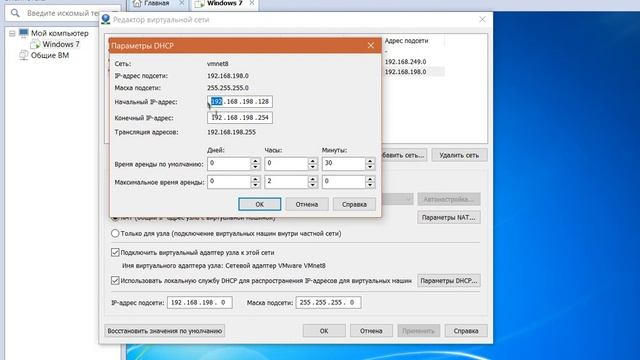Click the default lease days field

229,164
